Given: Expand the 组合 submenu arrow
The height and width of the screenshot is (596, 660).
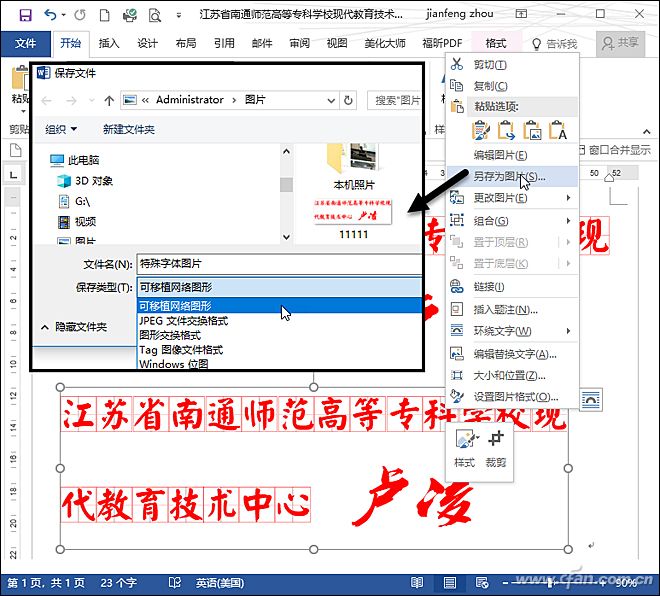Looking at the screenshot, I should click(x=568, y=221).
